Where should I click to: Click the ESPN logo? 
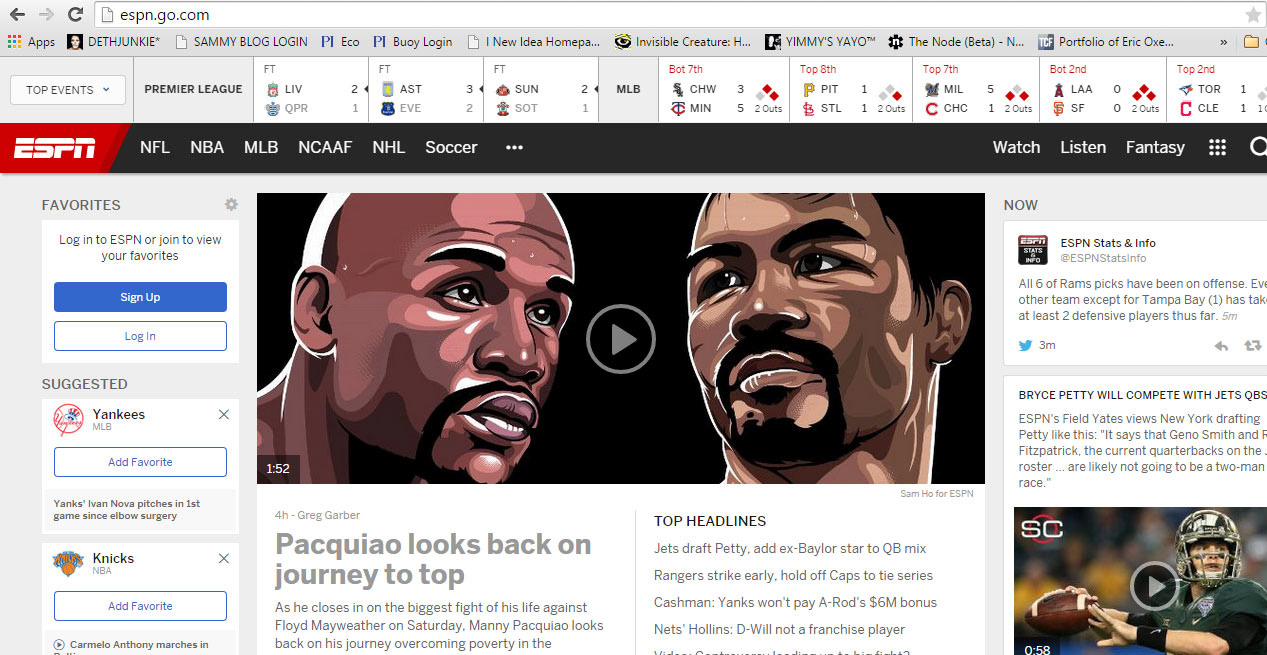click(55, 148)
